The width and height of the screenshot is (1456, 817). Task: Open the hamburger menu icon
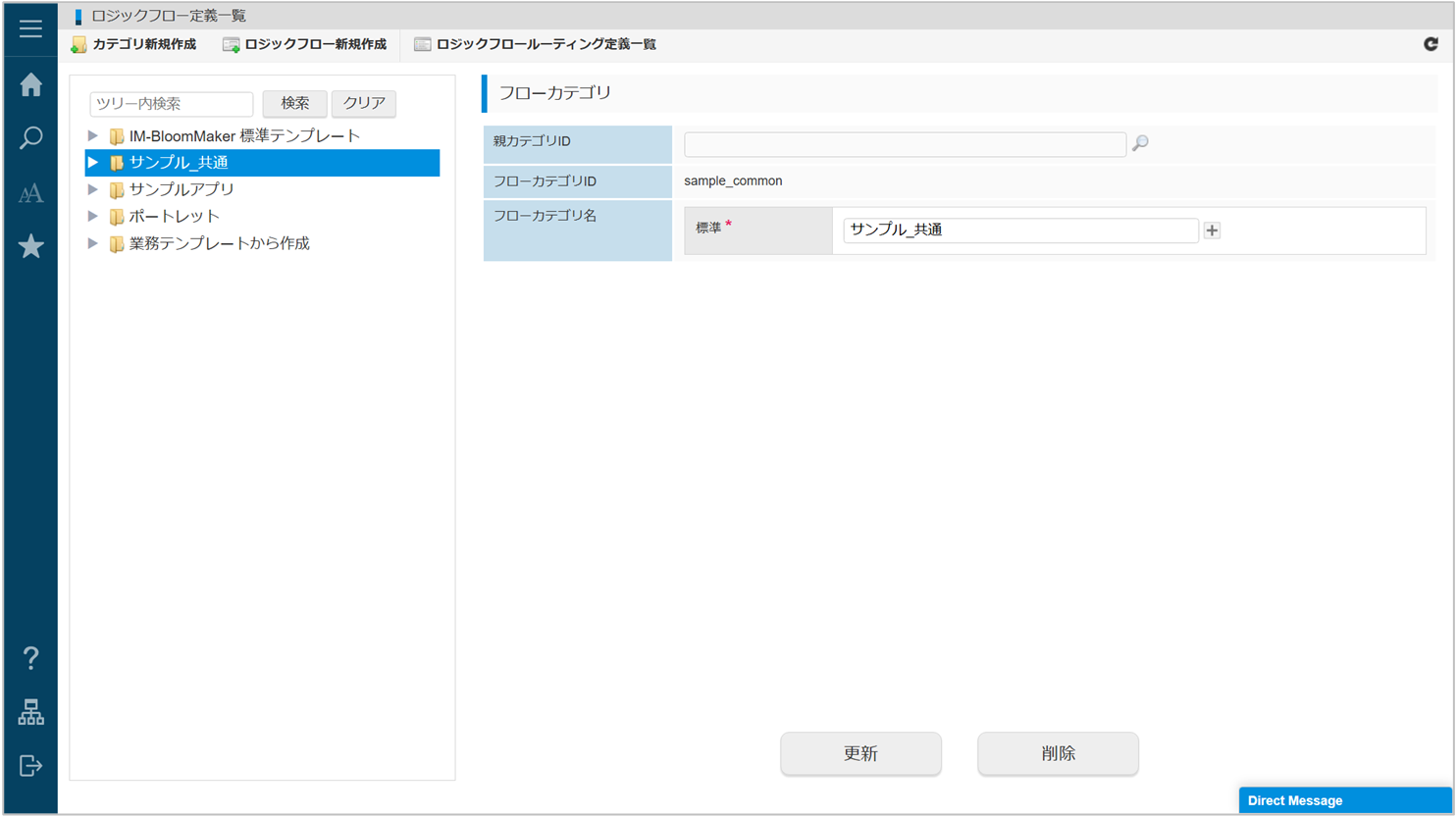(x=30, y=28)
